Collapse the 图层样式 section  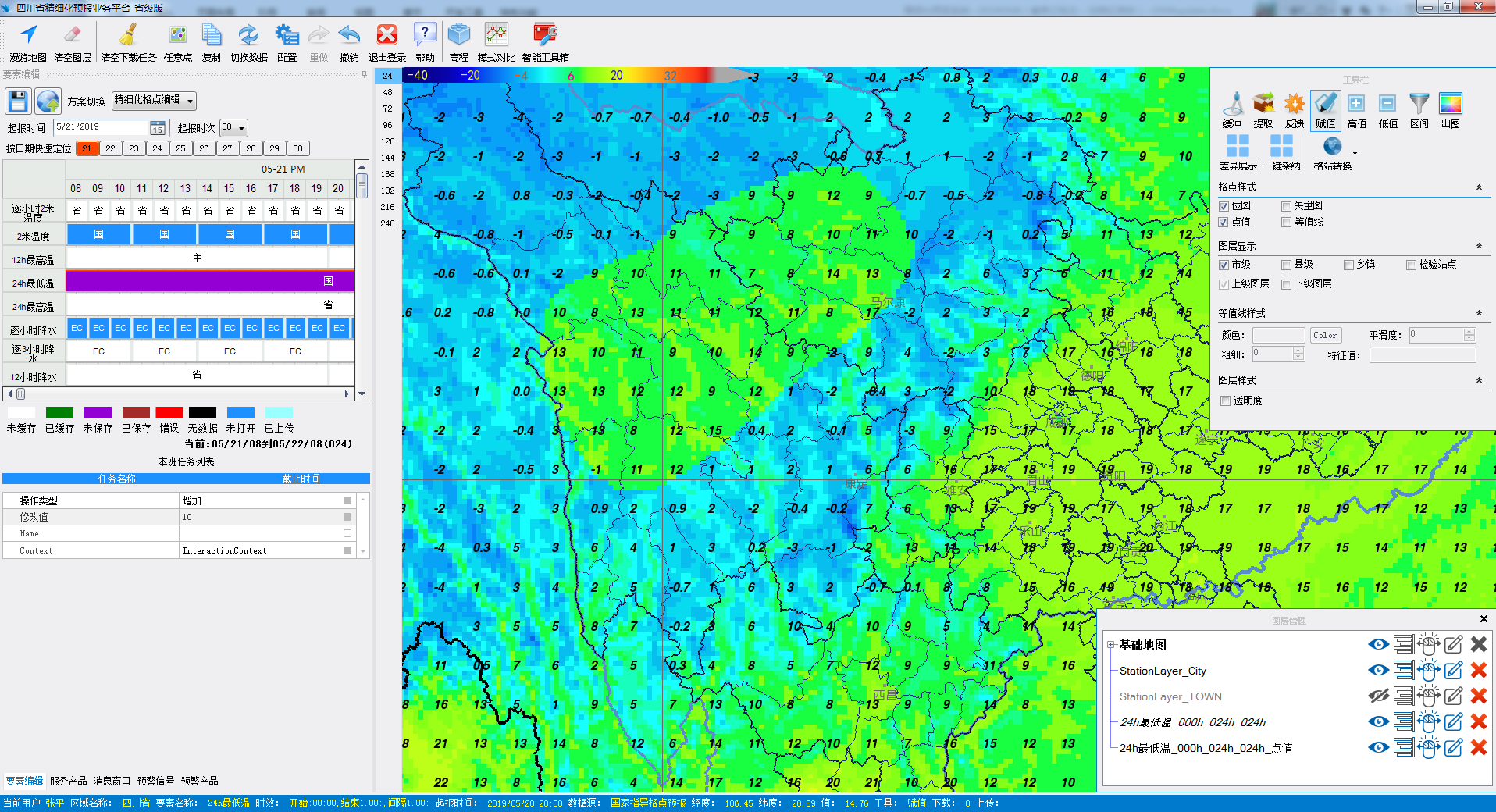pyautogui.click(x=1479, y=380)
